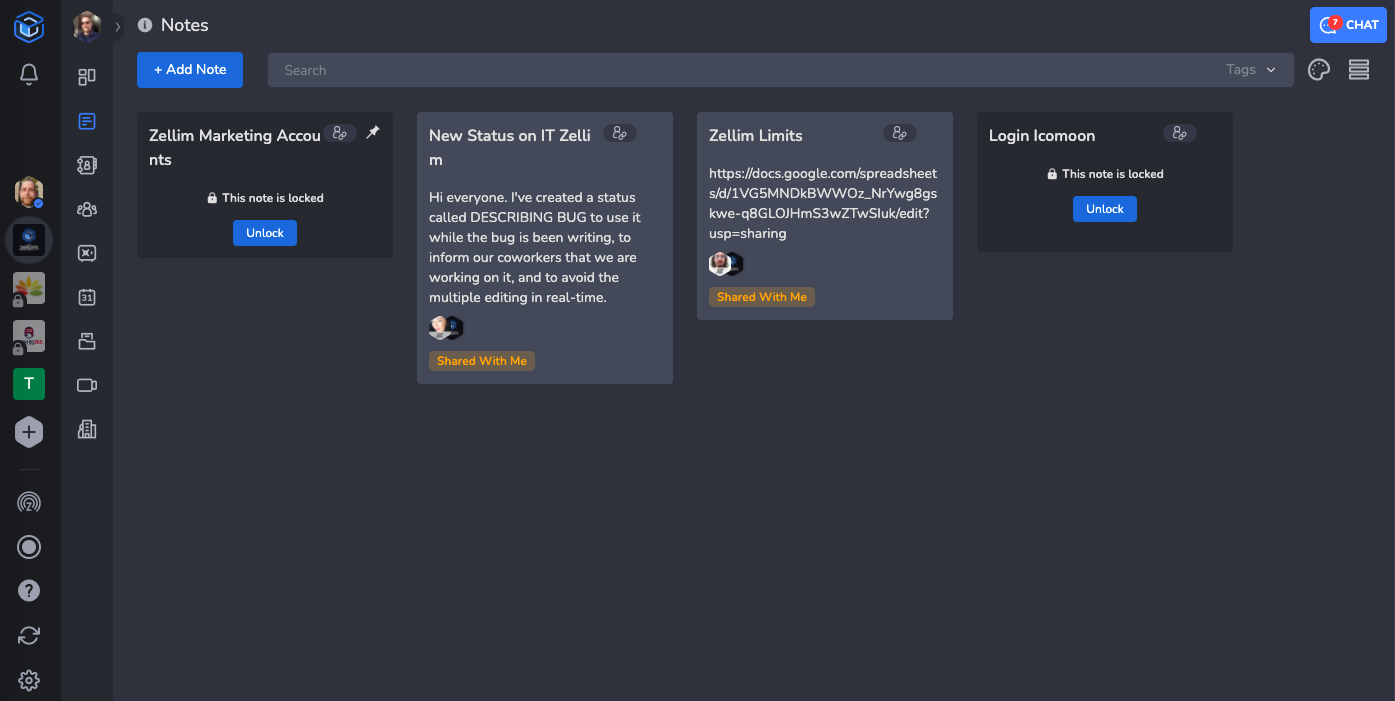Open the team members icon in sidebar
The height and width of the screenshot is (701, 1395).
tap(87, 209)
